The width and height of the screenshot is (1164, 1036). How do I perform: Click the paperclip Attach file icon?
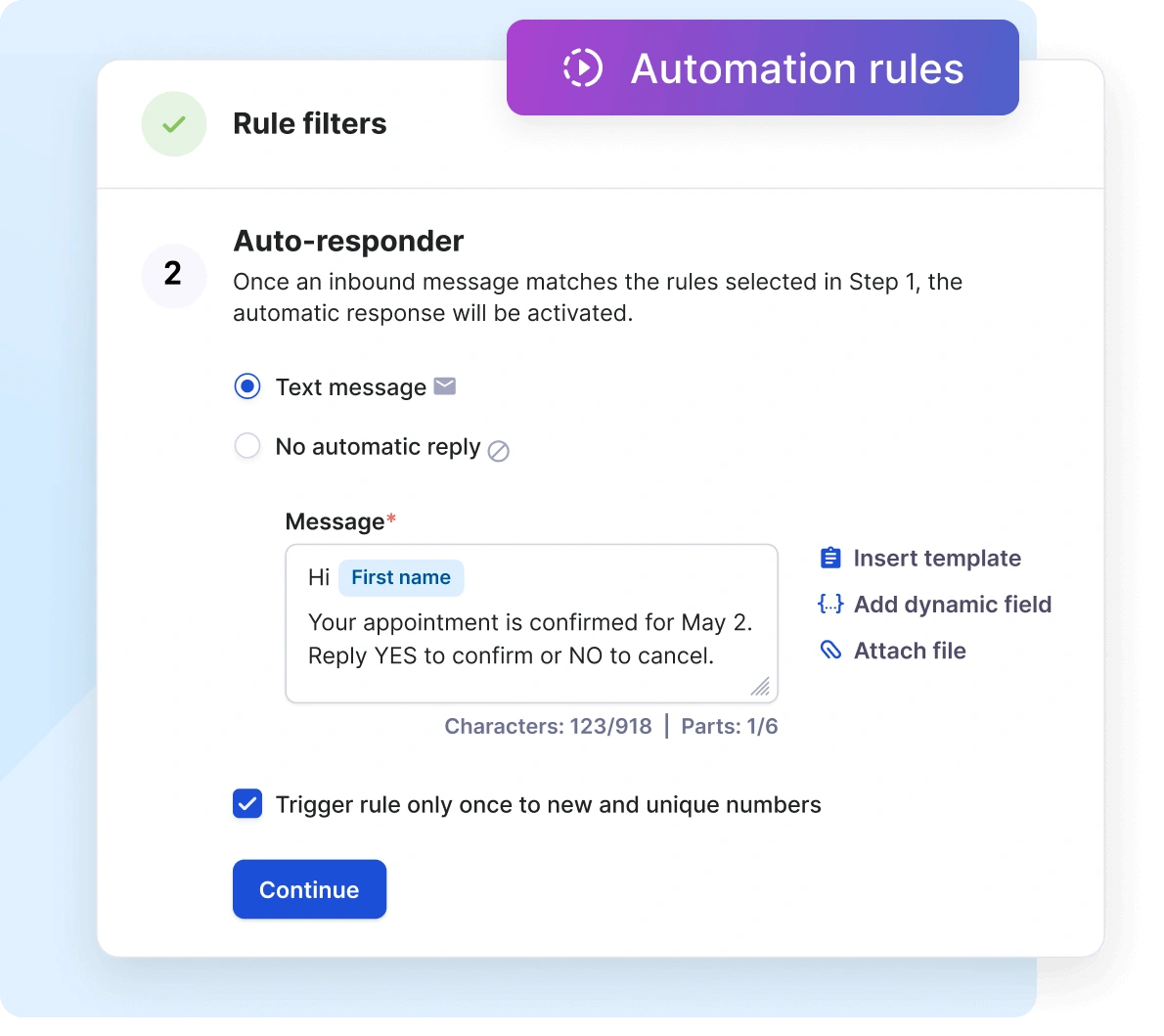point(830,650)
